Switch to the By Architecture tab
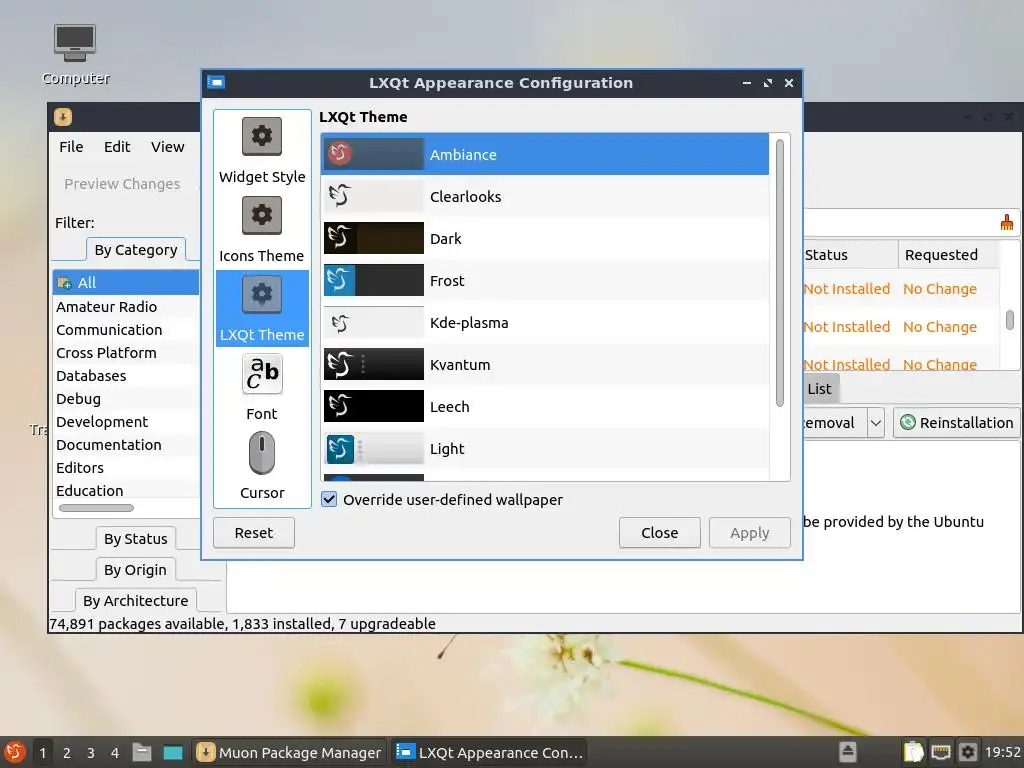Screen dimensions: 1024x768 tap(135, 601)
